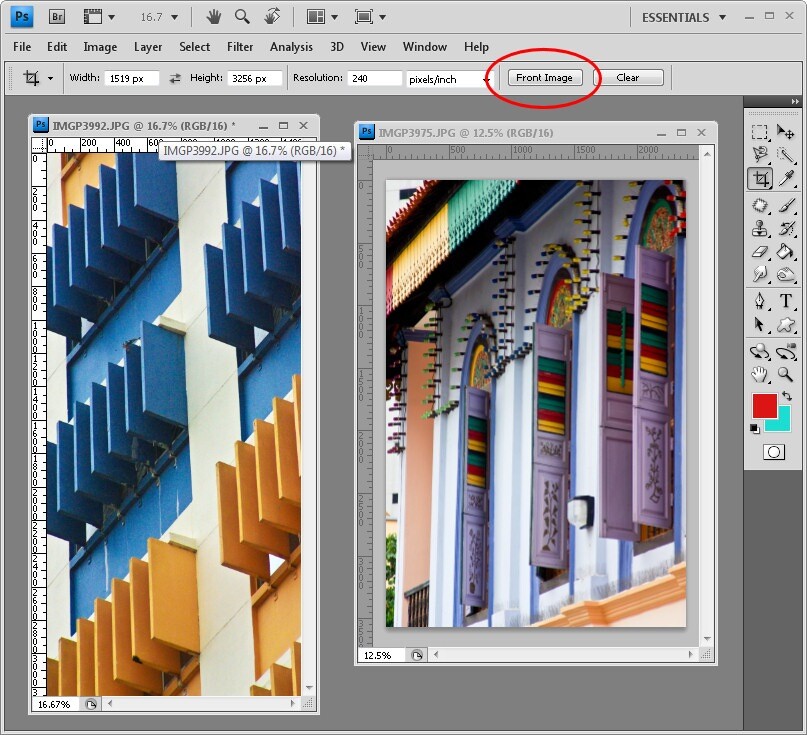Viewport: 807px width, 735px height.
Task: Click the Clear button
Action: click(x=630, y=77)
